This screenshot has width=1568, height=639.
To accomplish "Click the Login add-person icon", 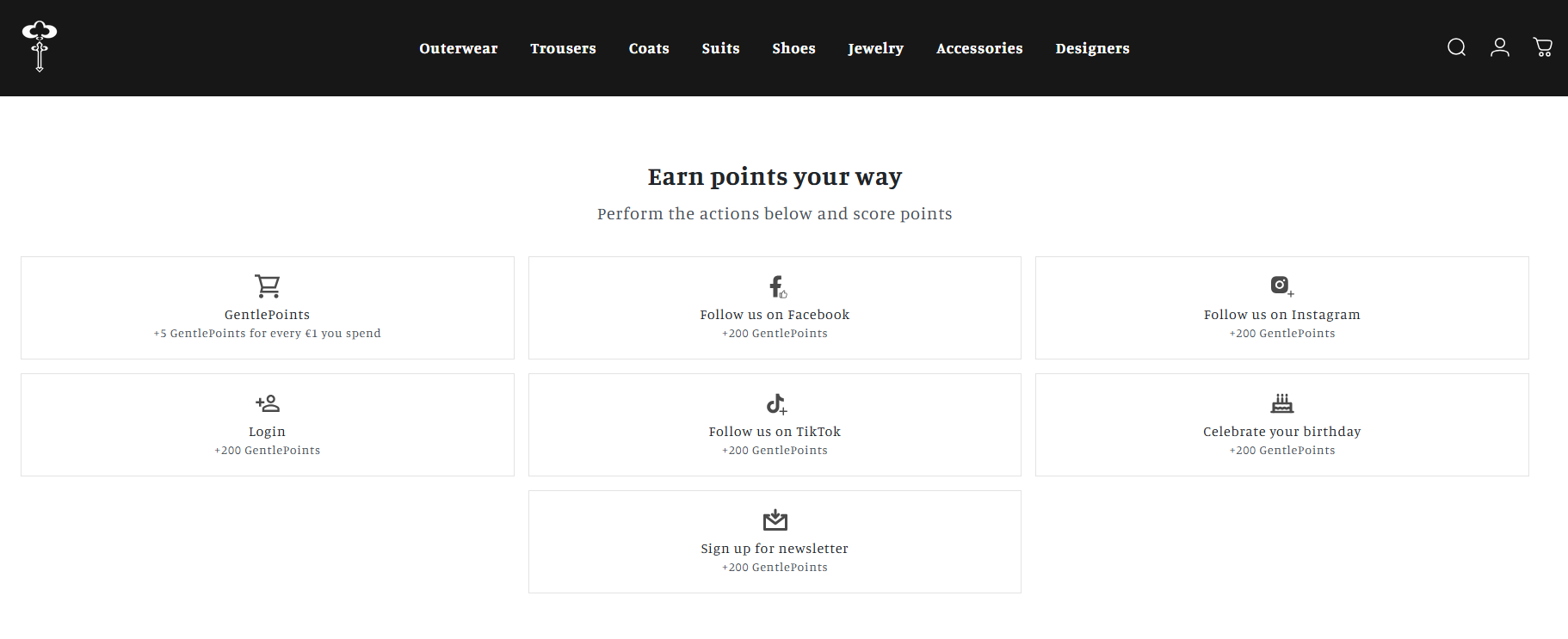I will (x=268, y=402).
